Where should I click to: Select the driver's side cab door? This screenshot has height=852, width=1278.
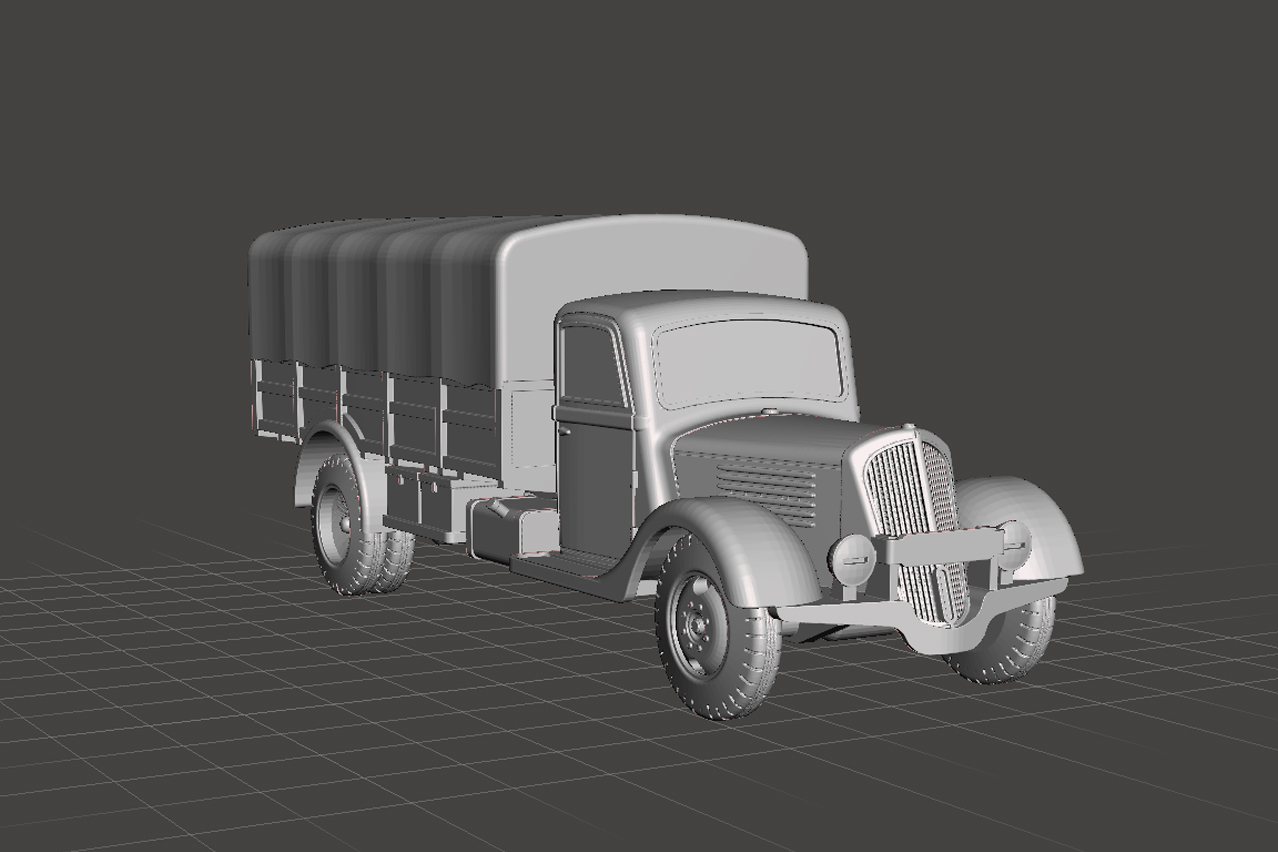pyautogui.click(x=596, y=470)
